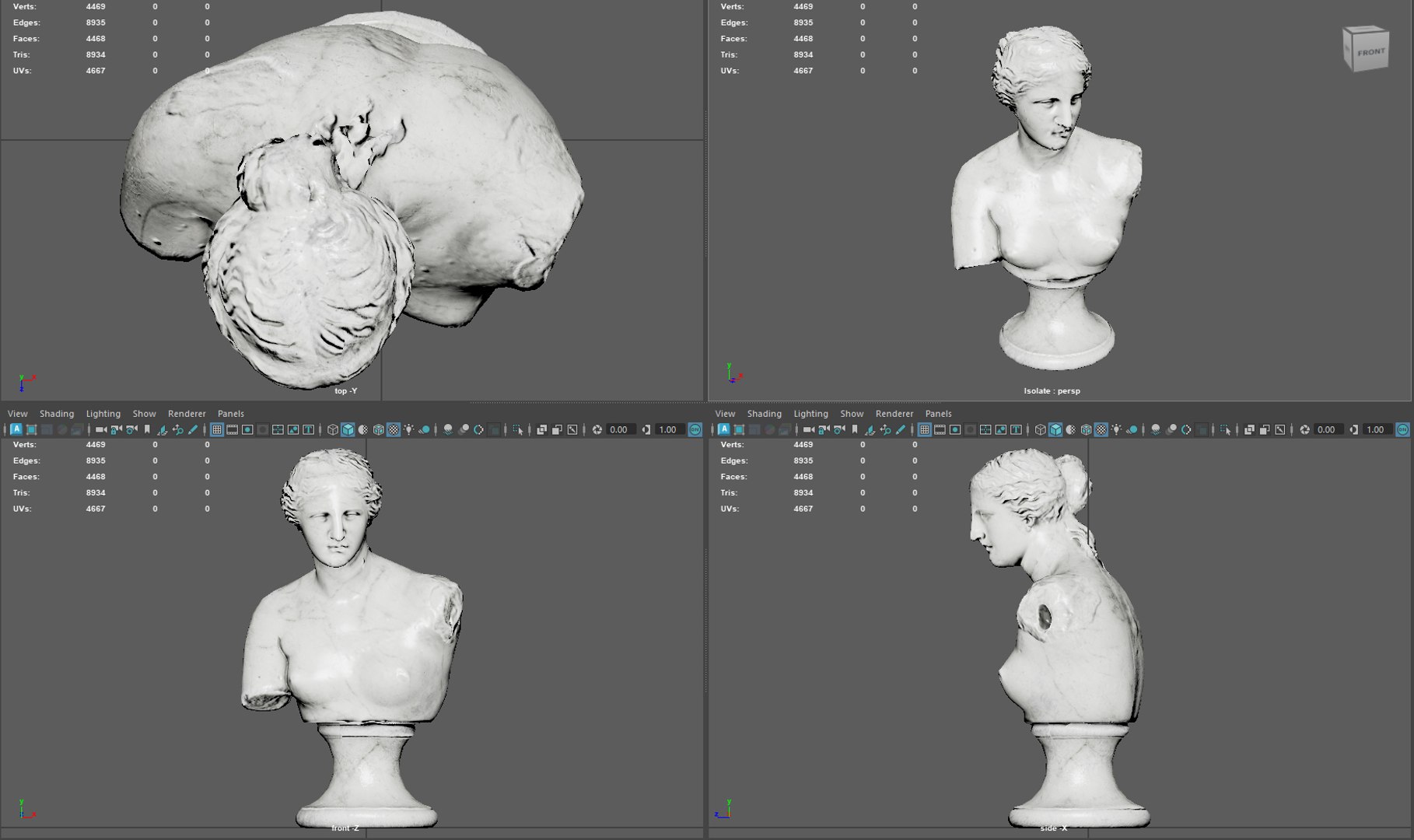Toggle Grid display in front panel toolbar
Screen dimensions: 1414x840
click(x=216, y=429)
